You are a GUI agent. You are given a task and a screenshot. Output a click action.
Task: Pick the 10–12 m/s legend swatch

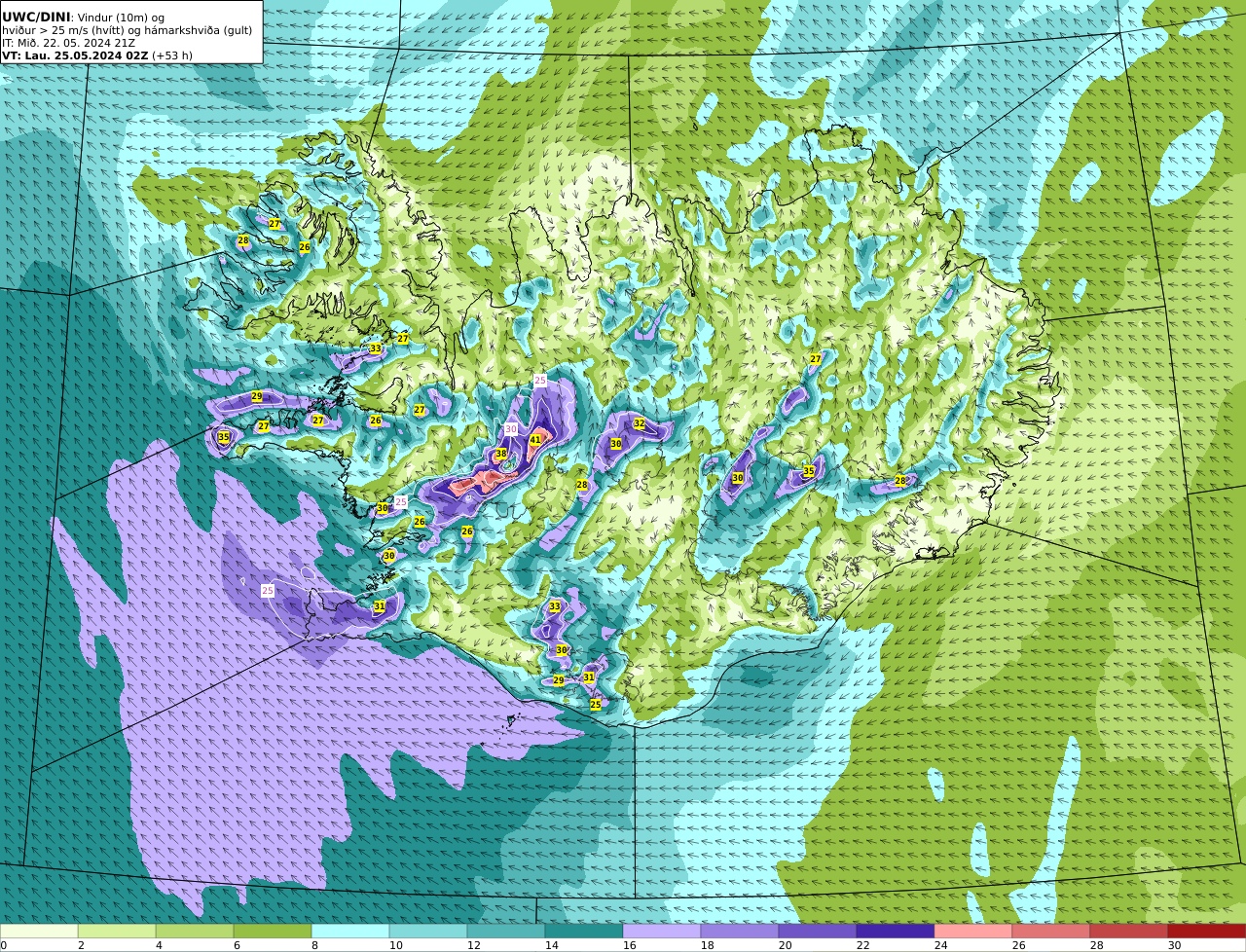click(428, 932)
